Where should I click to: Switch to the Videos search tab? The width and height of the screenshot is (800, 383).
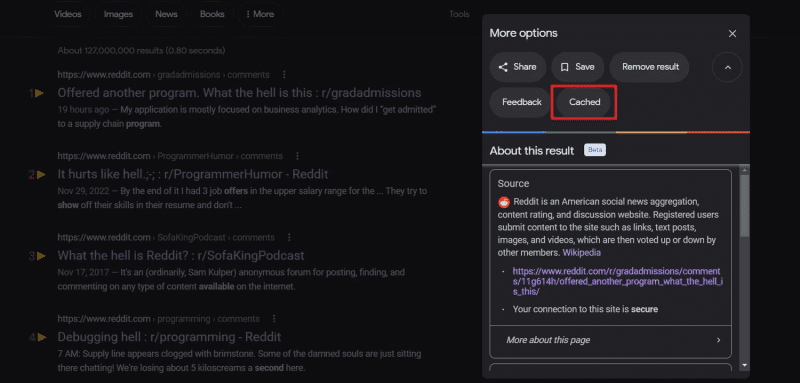[x=68, y=14]
